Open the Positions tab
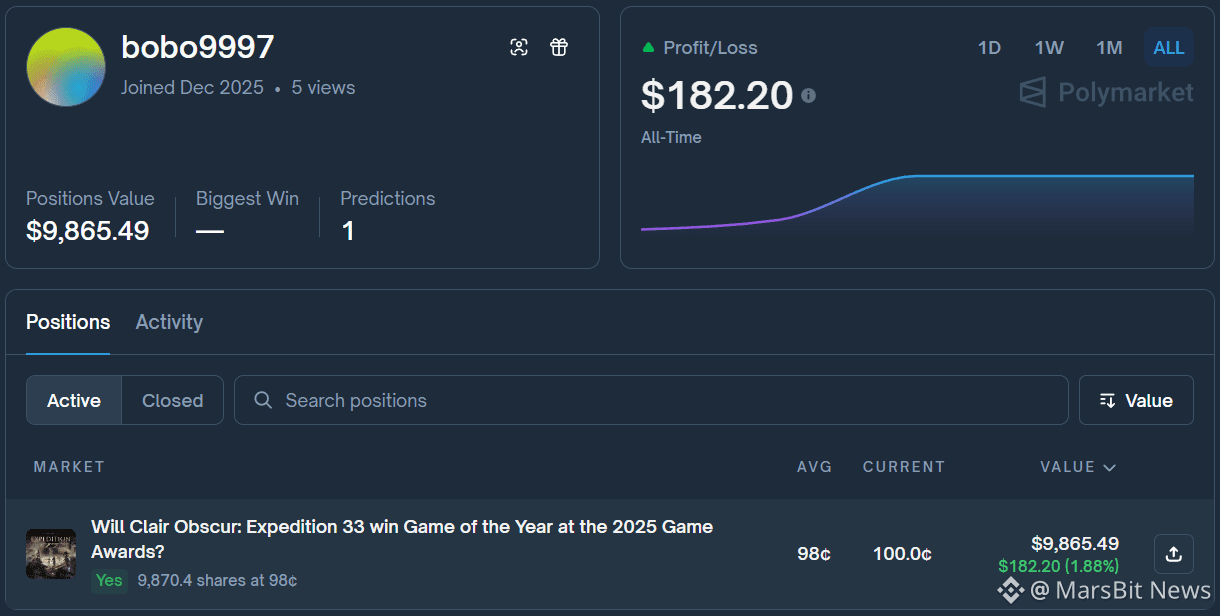The image size is (1220, 616). tap(68, 322)
